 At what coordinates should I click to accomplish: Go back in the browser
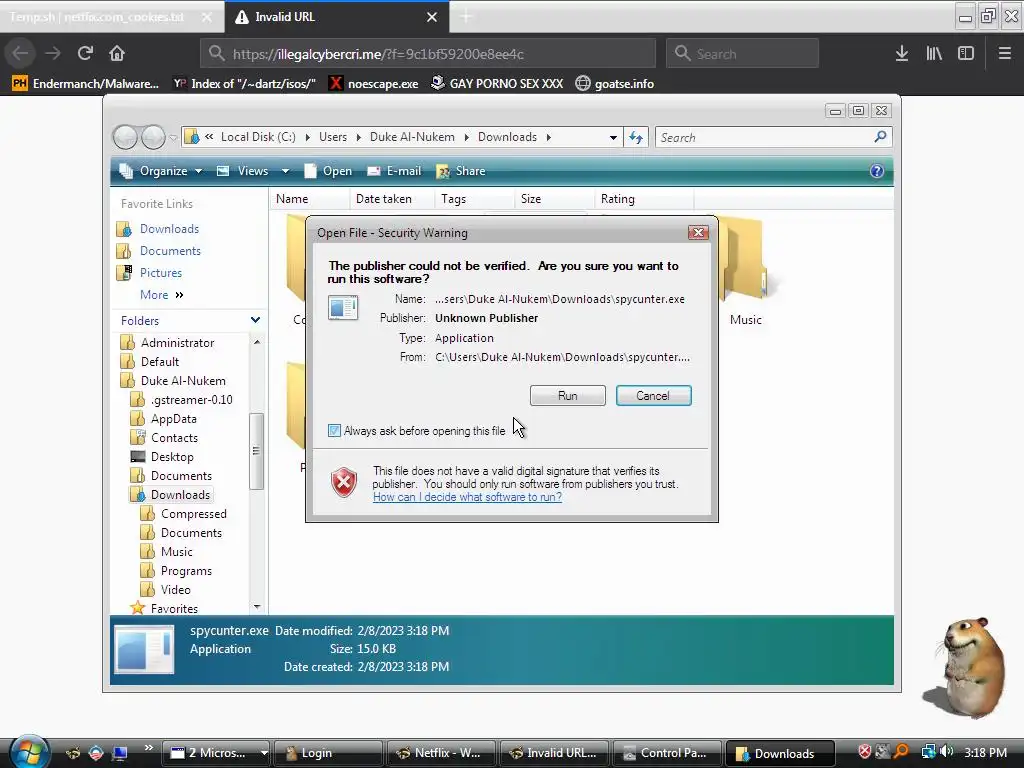(20, 53)
